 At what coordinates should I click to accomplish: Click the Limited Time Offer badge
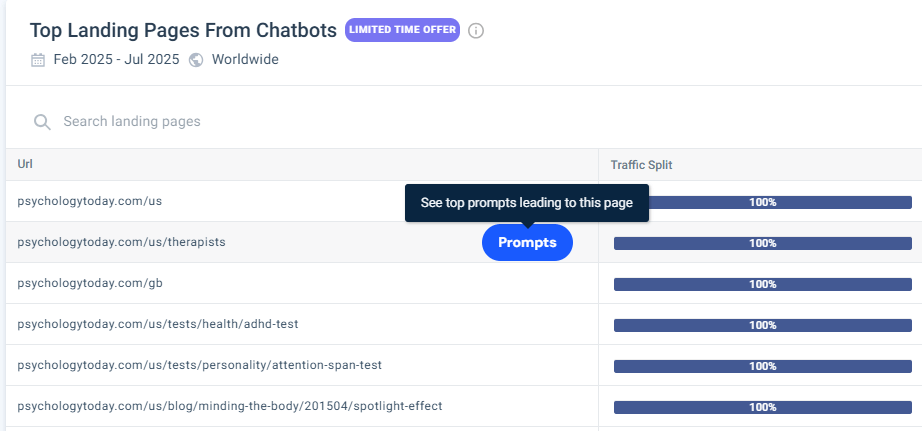point(402,30)
